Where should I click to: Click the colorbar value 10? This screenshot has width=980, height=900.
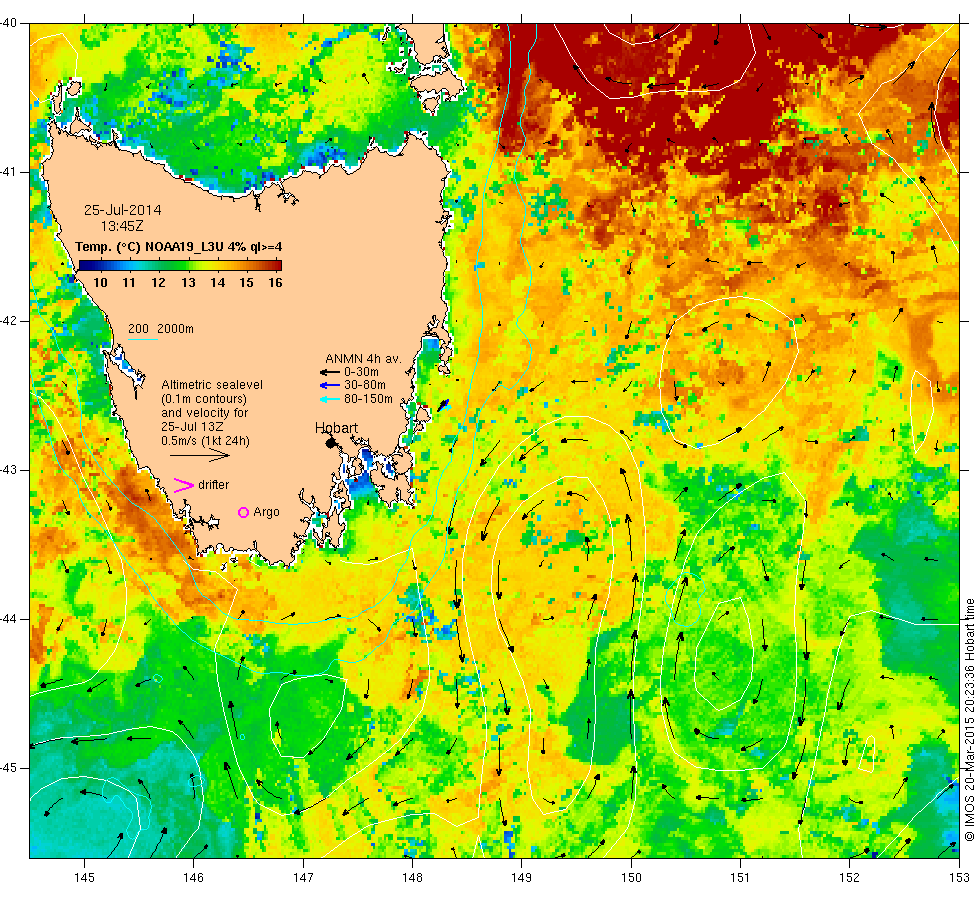(100, 282)
